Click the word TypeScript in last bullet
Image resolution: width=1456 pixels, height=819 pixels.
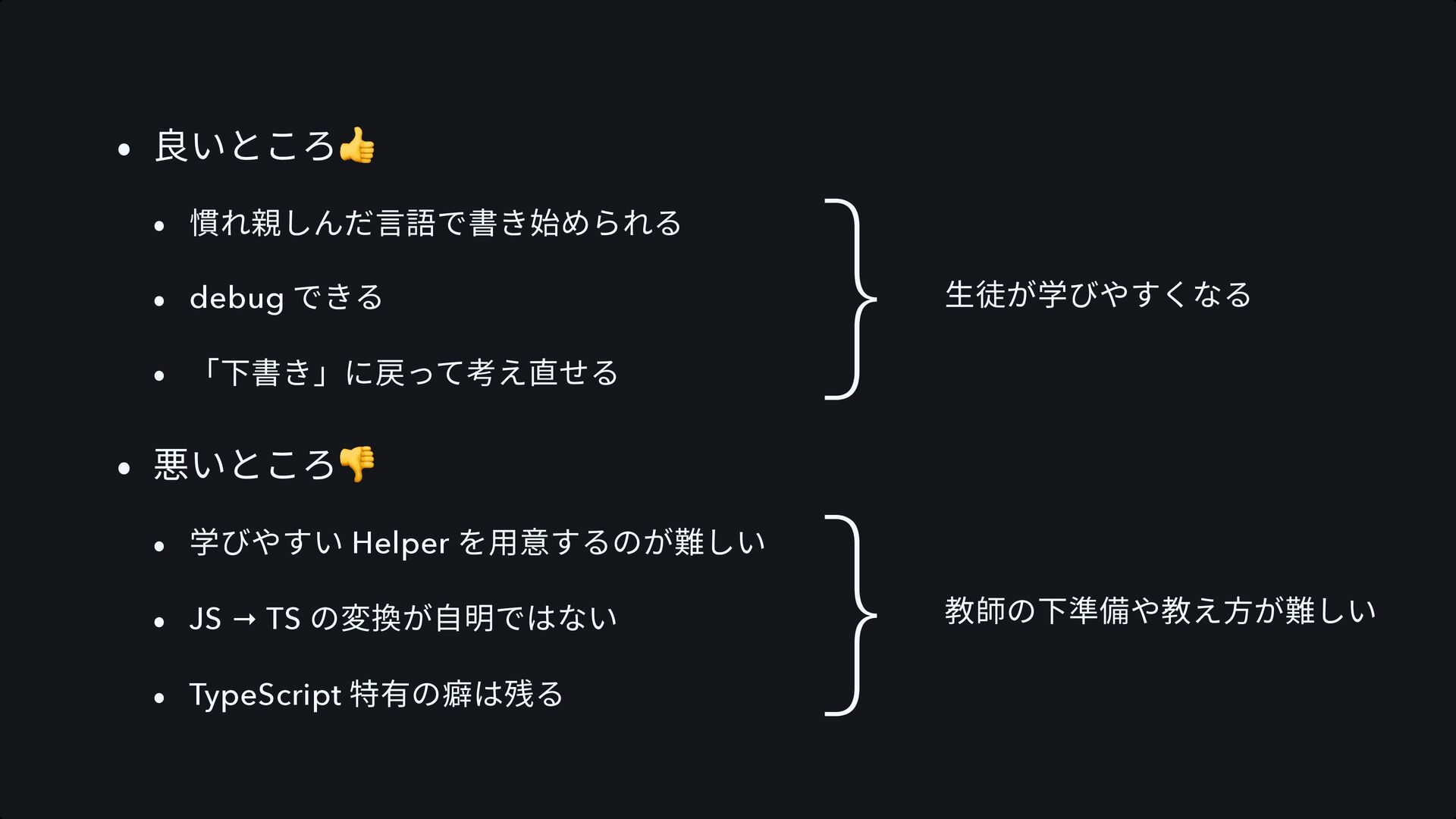265,695
